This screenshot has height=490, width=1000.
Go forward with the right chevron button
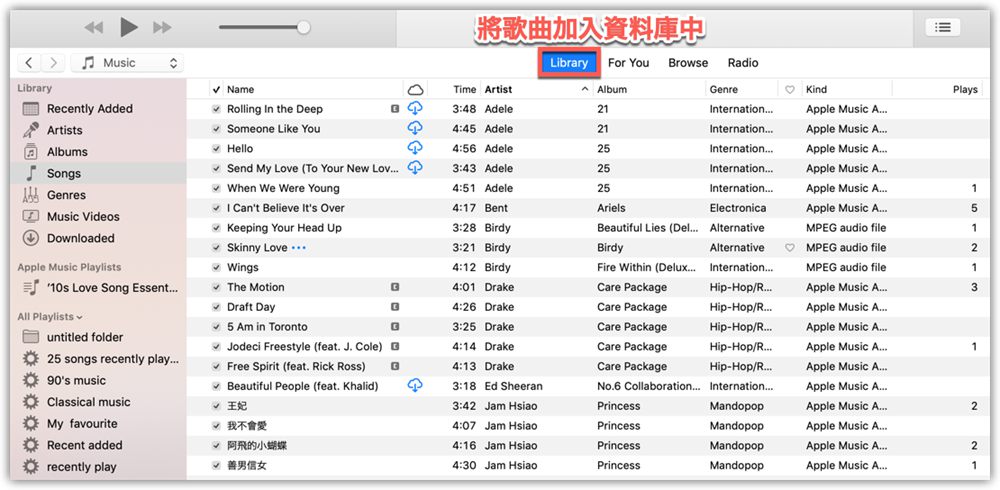pos(53,63)
